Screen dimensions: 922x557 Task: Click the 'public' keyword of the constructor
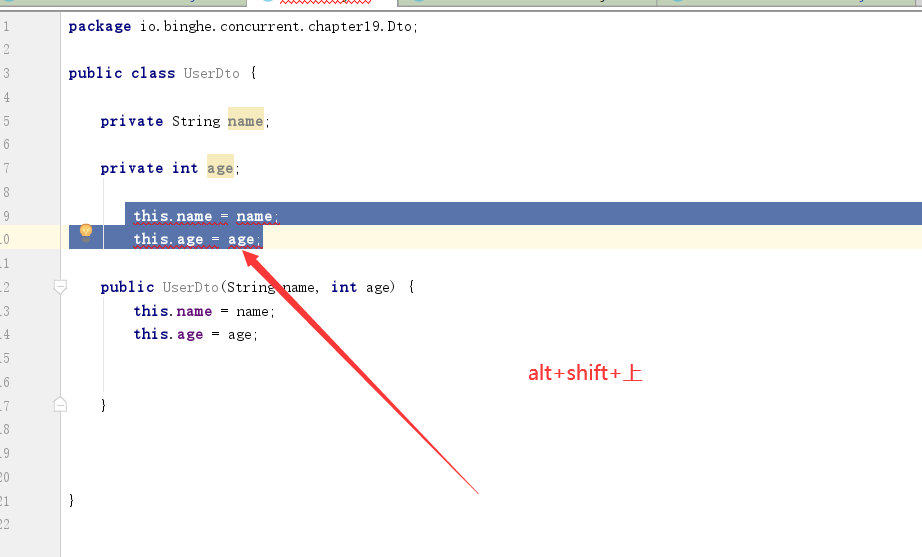point(127,287)
